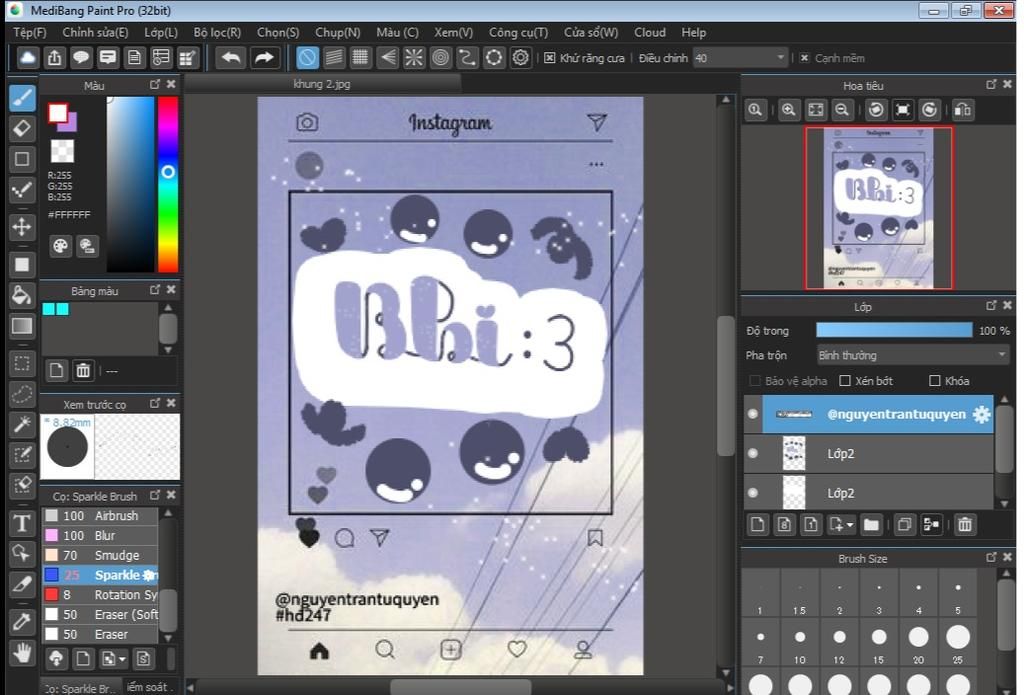The image size is (1024, 695).
Task: Flip view in the Navigator panel
Action: point(963,110)
